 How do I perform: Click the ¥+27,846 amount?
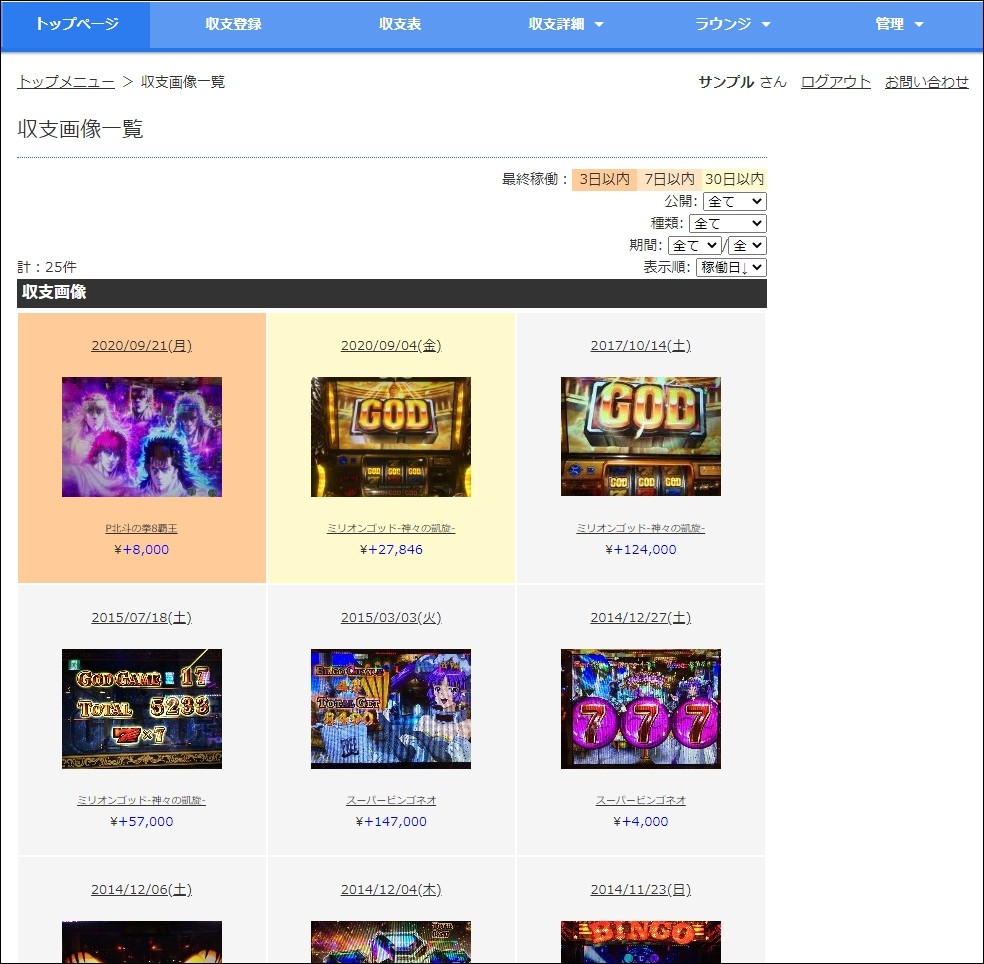pyautogui.click(x=391, y=550)
